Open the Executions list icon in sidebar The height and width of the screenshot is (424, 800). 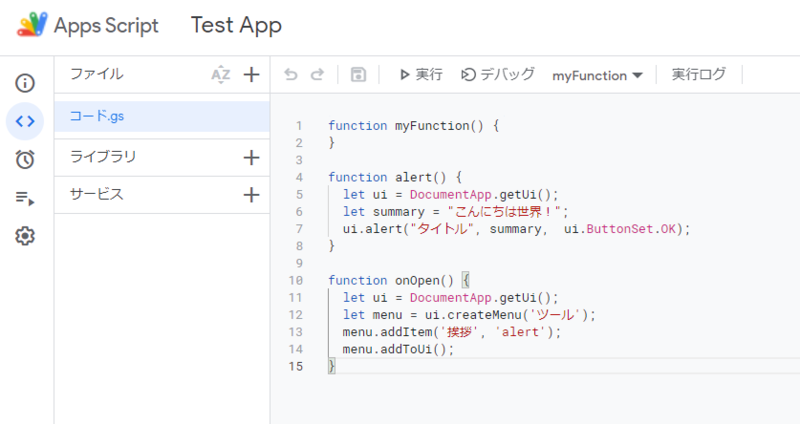pos(25,198)
